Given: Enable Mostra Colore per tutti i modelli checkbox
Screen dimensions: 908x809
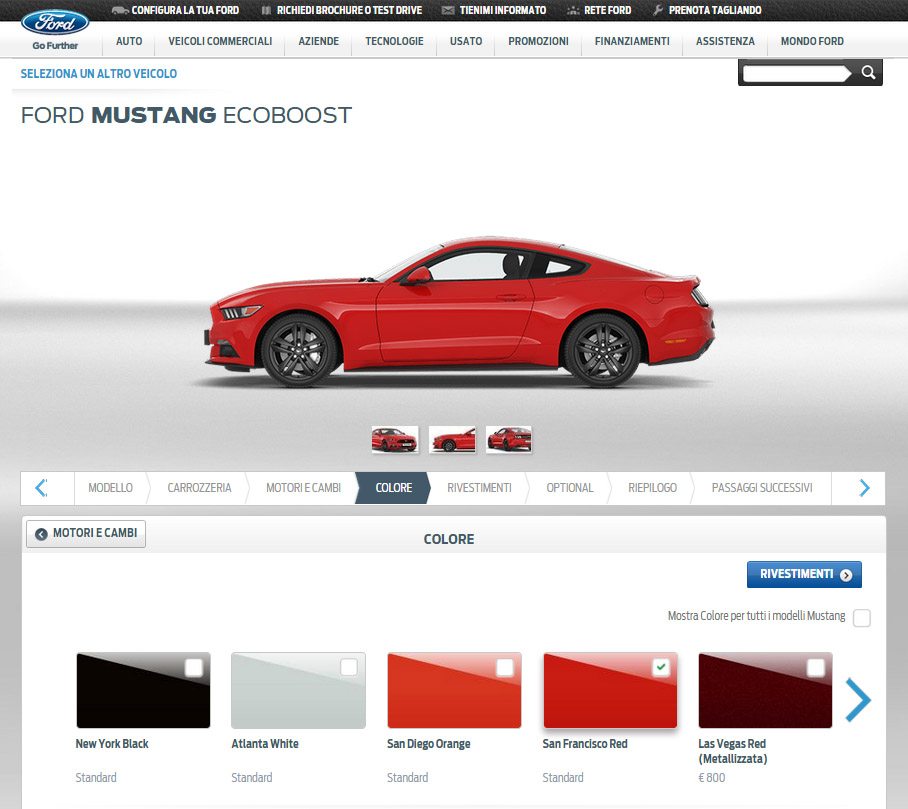Looking at the screenshot, I should tap(862, 617).
